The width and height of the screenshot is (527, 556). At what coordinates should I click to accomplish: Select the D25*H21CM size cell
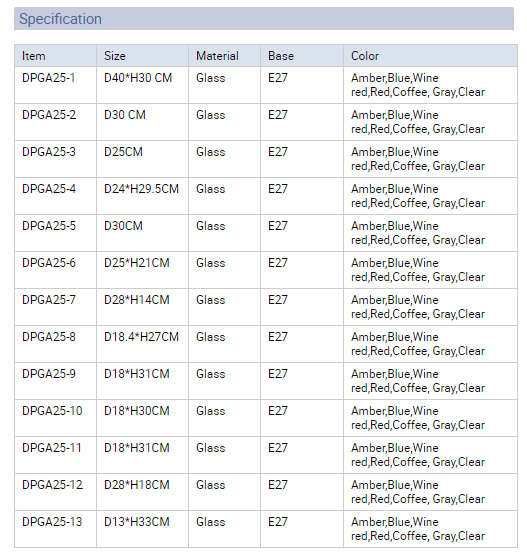click(x=142, y=270)
